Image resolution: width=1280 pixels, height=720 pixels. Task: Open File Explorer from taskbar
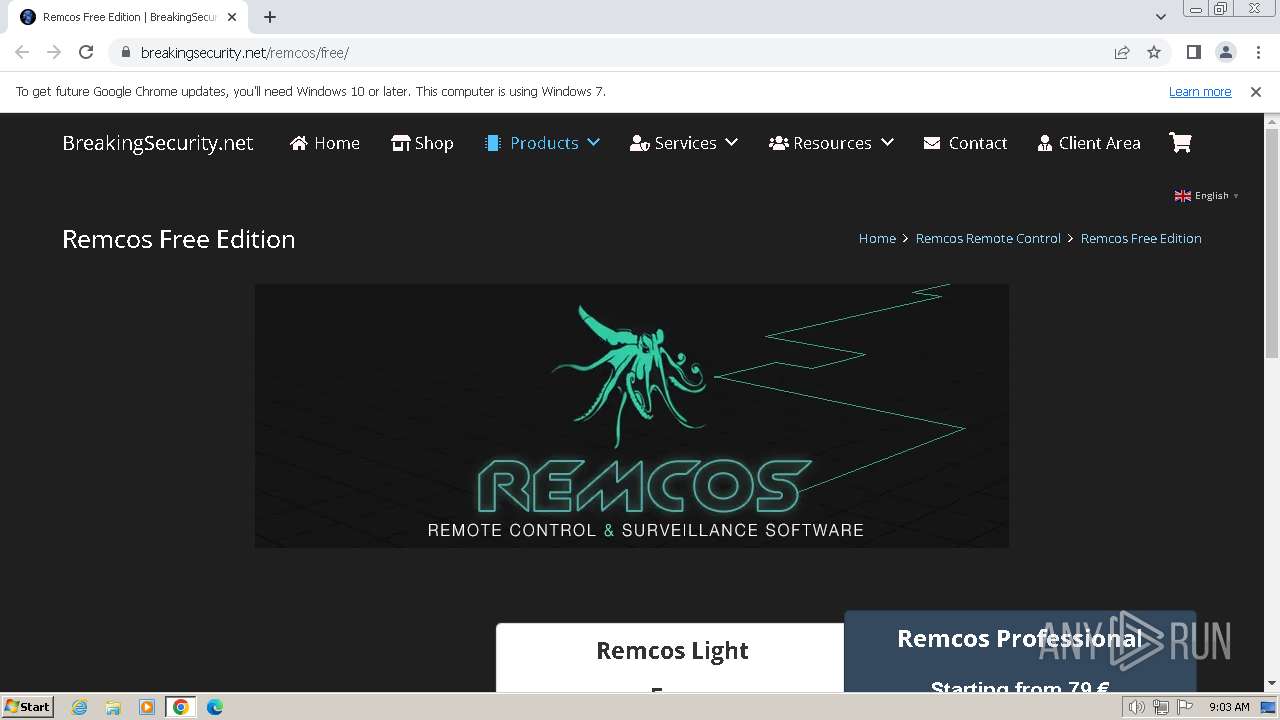(x=113, y=707)
